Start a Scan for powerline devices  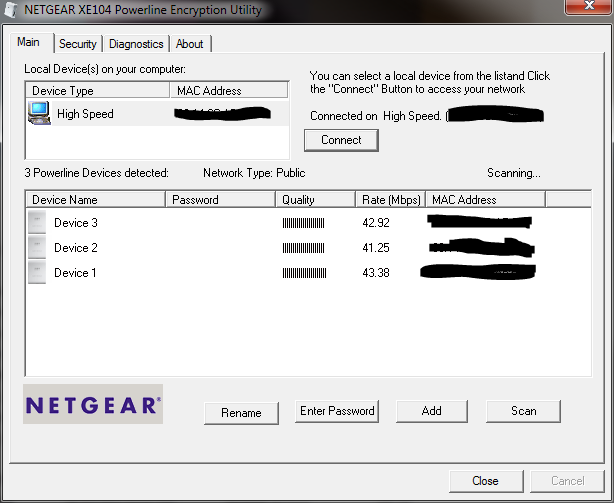[523, 411]
